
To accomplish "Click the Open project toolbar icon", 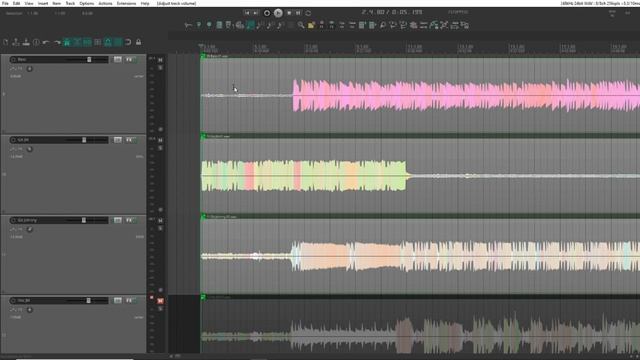I will click(16, 42).
